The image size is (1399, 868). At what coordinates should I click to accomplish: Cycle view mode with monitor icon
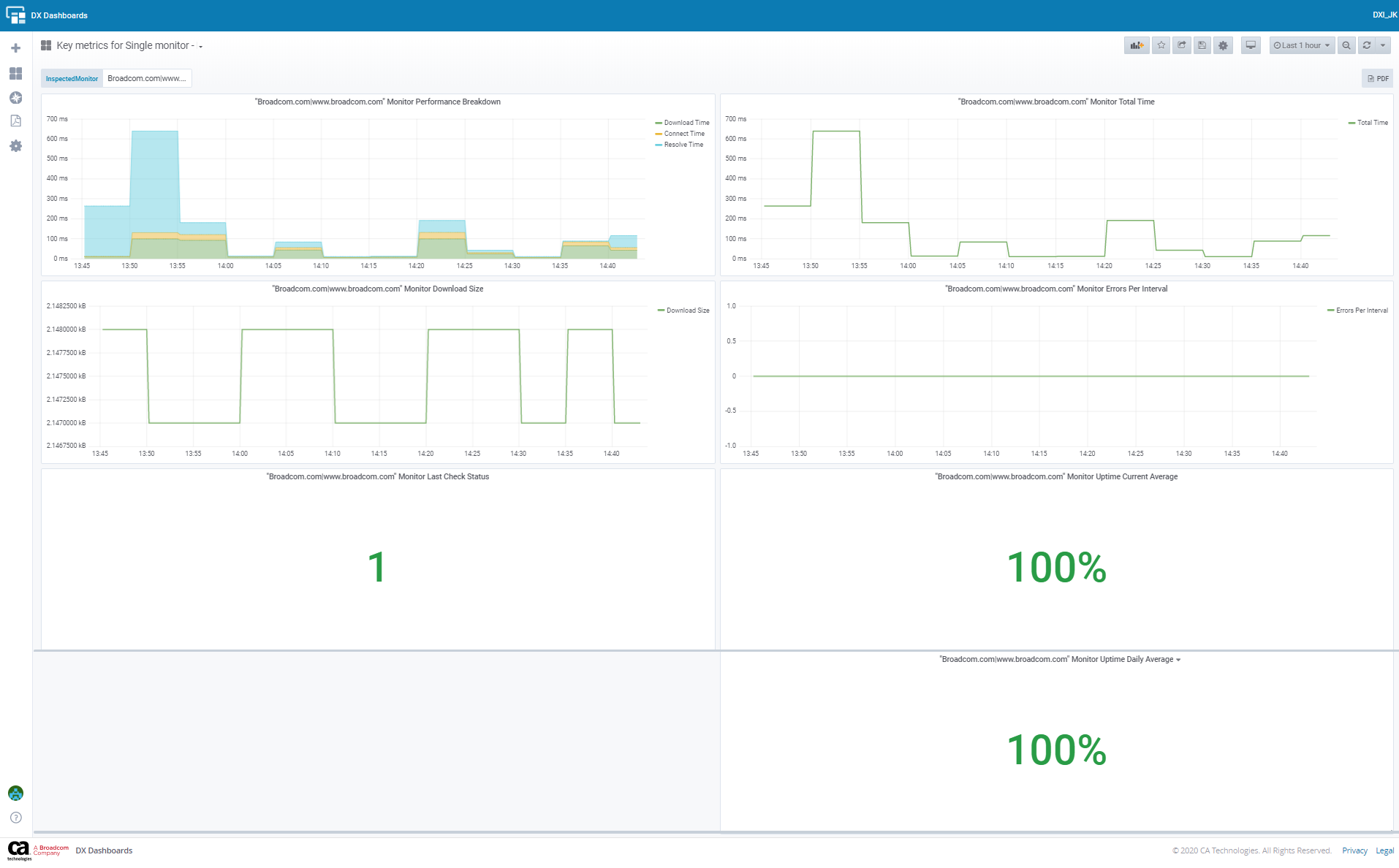[x=1251, y=45]
